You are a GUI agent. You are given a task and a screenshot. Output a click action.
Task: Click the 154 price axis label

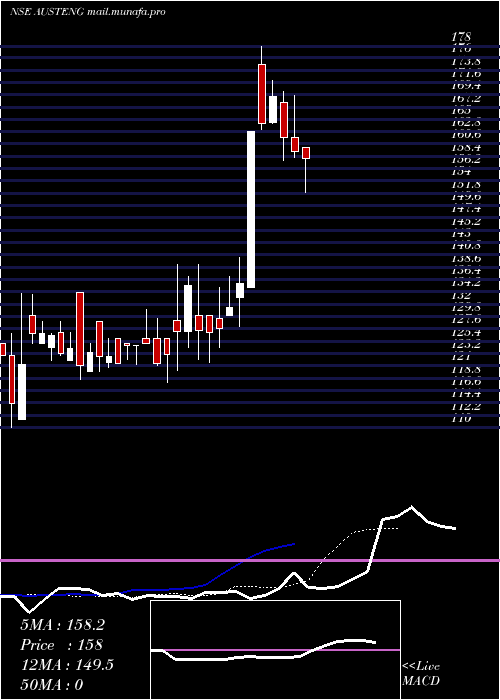pyautogui.click(x=461, y=172)
